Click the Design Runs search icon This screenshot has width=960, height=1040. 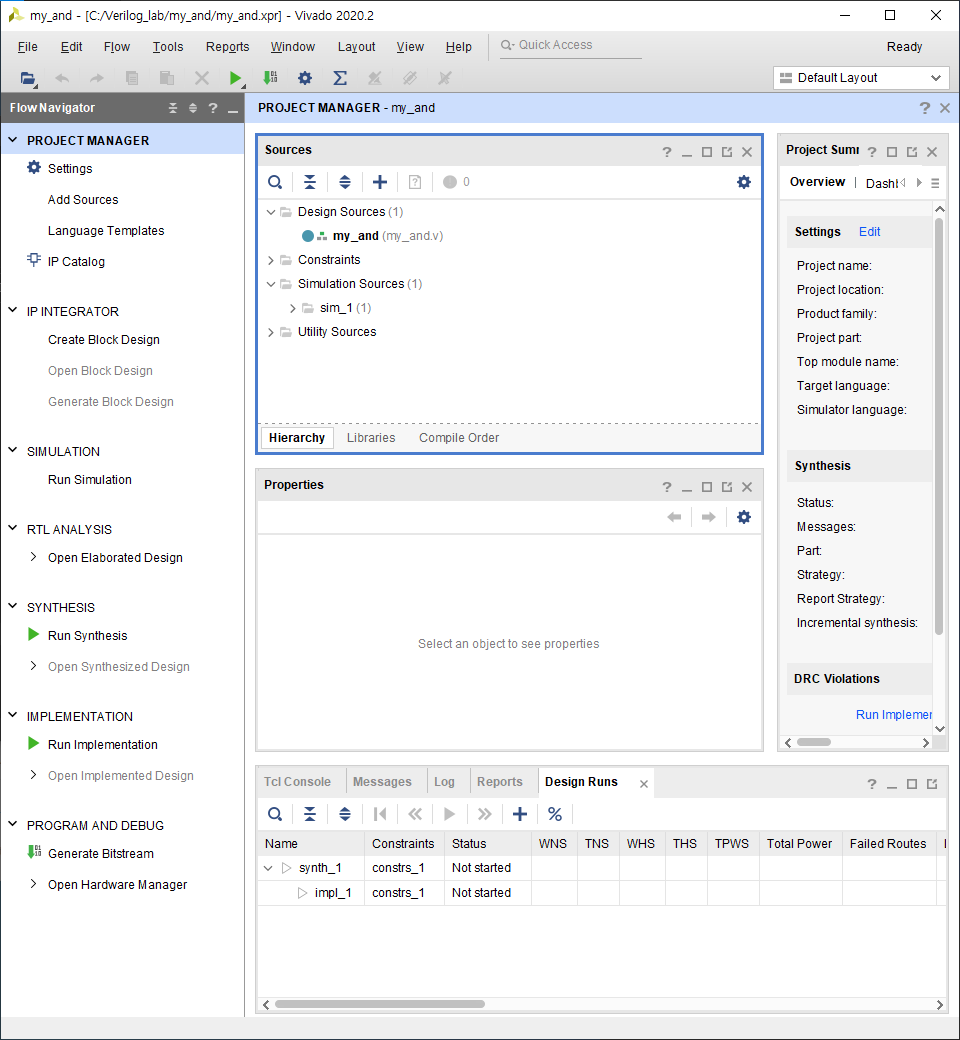coord(275,814)
